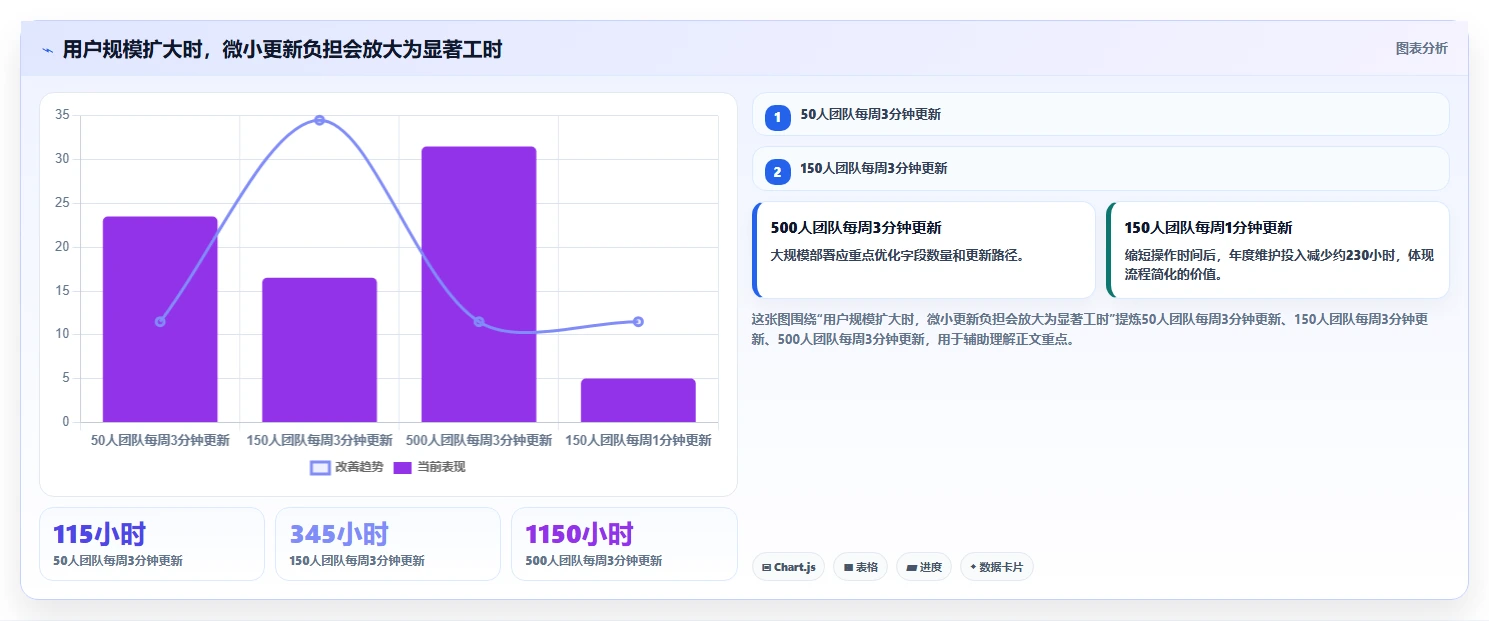1489x621 pixels.
Task: Click the header title 用户规模扩大时
Action: 282,50
